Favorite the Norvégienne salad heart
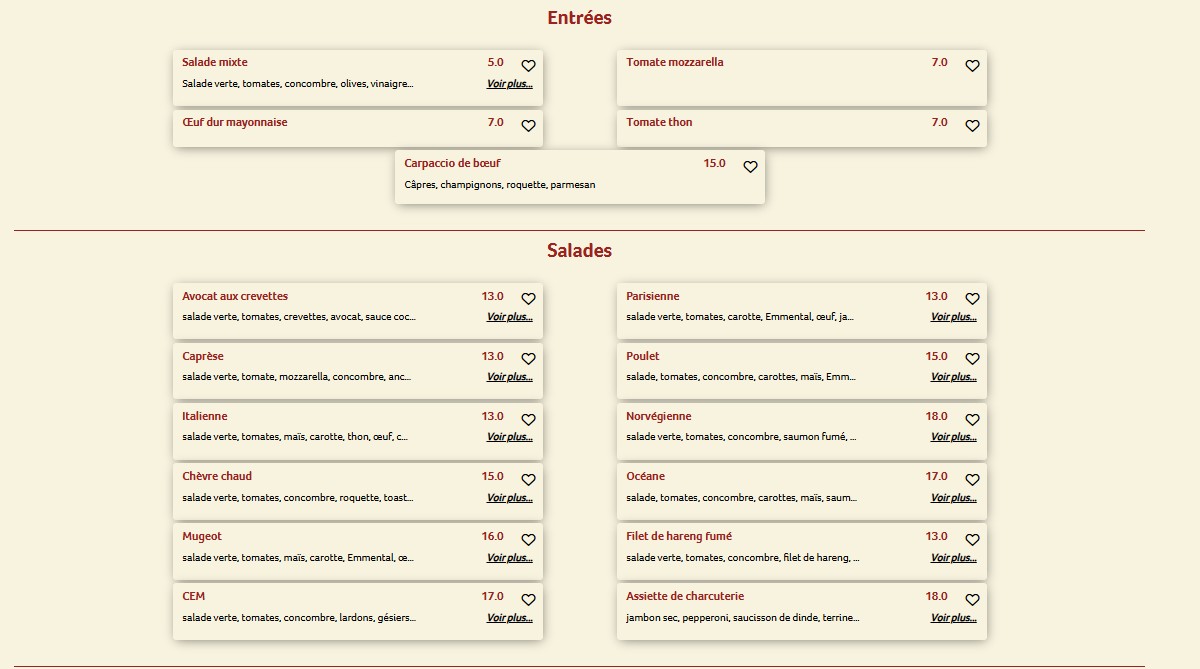 click(x=972, y=419)
